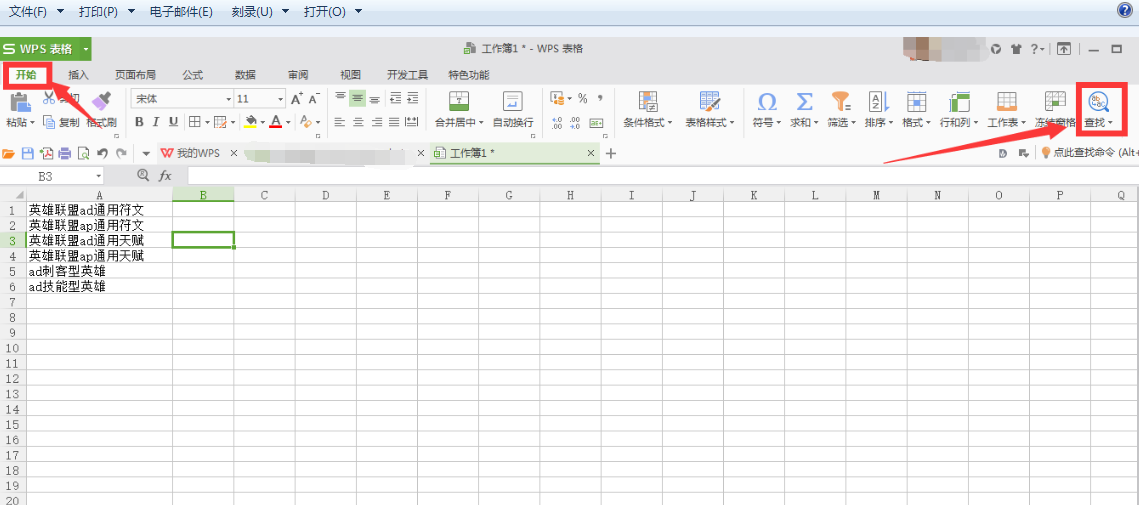Open the 开发工具 (Developer) tab
This screenshot has height=505, width=1139.
[x=408, y=75]
